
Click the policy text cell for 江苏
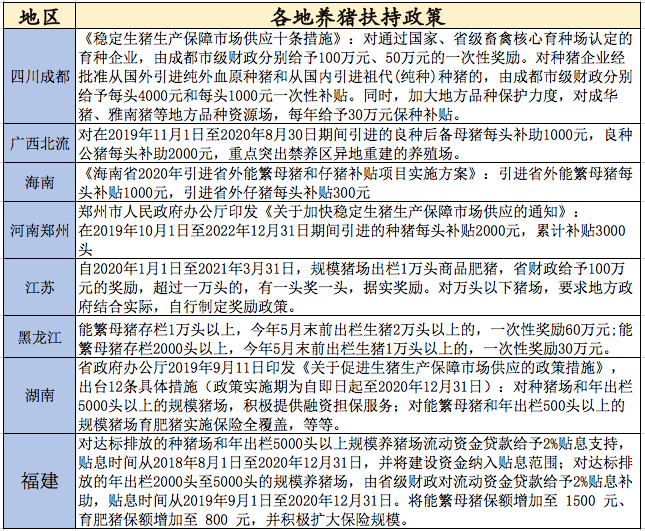[358, 287]
